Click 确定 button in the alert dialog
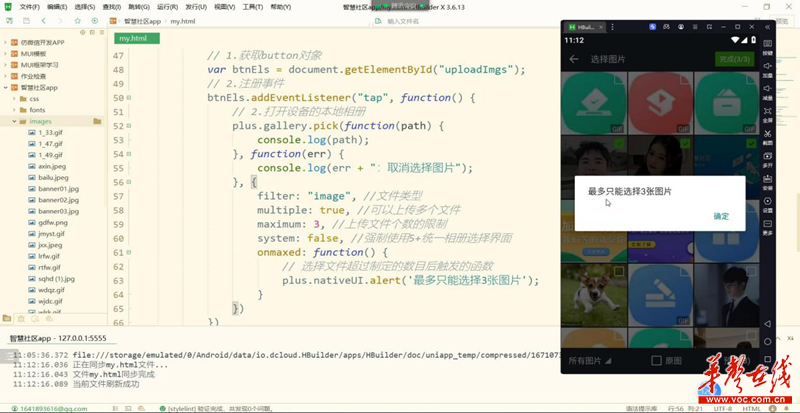Screen dimensions: 800x413 point(721,216)
